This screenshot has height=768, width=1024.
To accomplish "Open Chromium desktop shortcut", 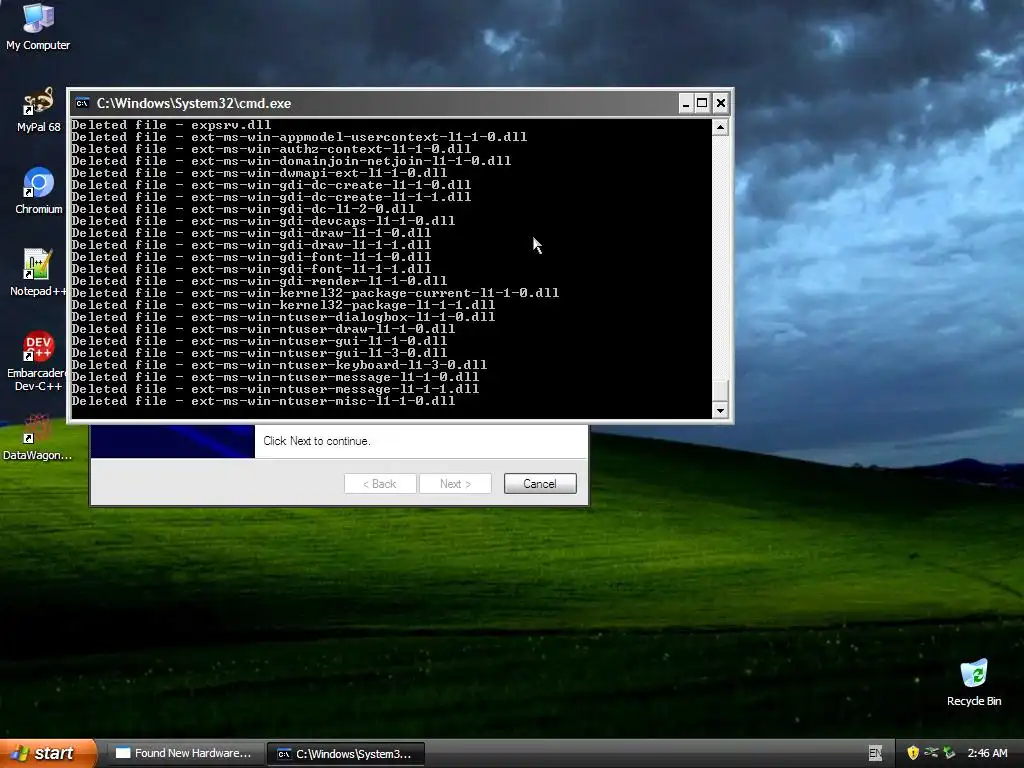I will [x=39, y=191].
